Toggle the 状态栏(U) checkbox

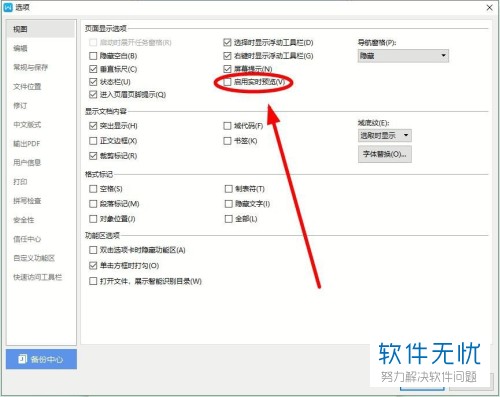point(93,82)
